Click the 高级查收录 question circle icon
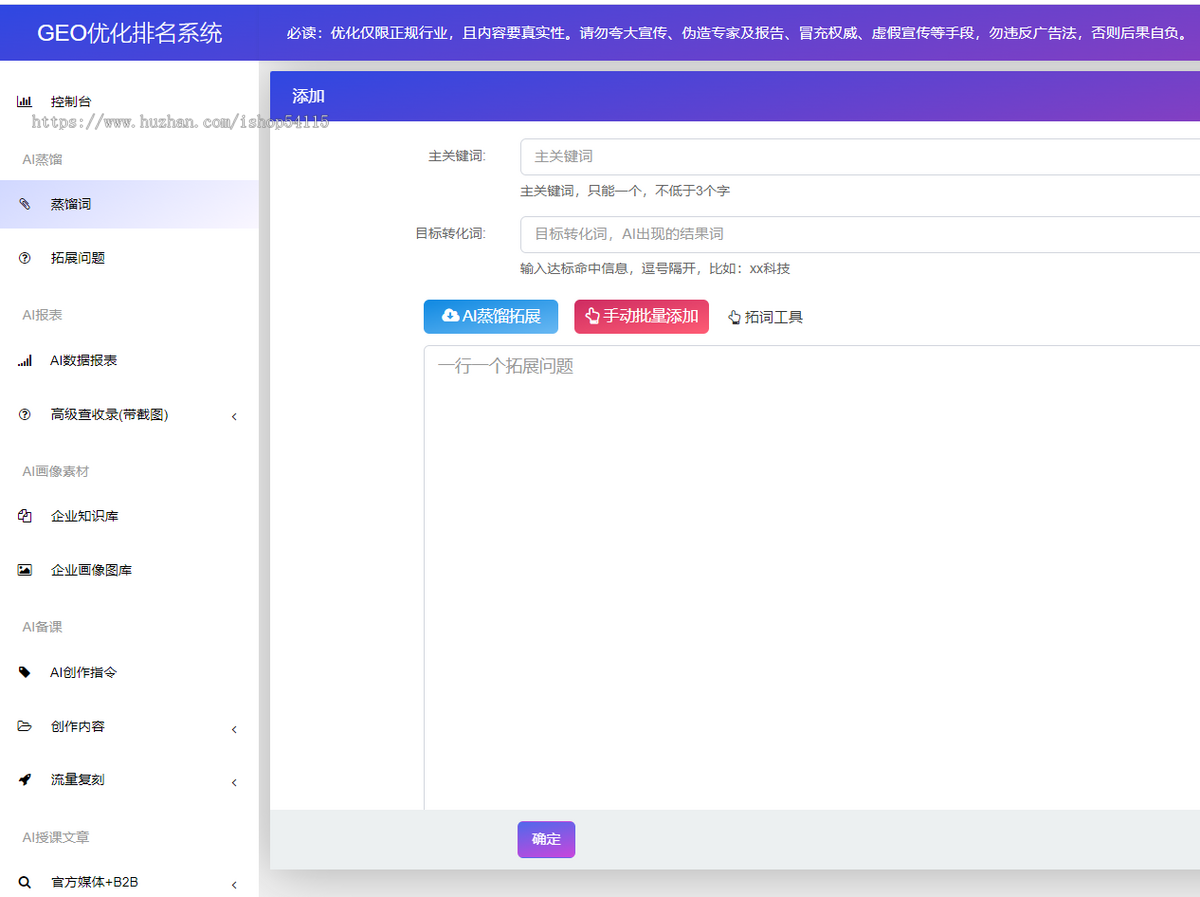Image resolution: width=1200 pixels, height=897 pixels. click(x=24, y=415)
